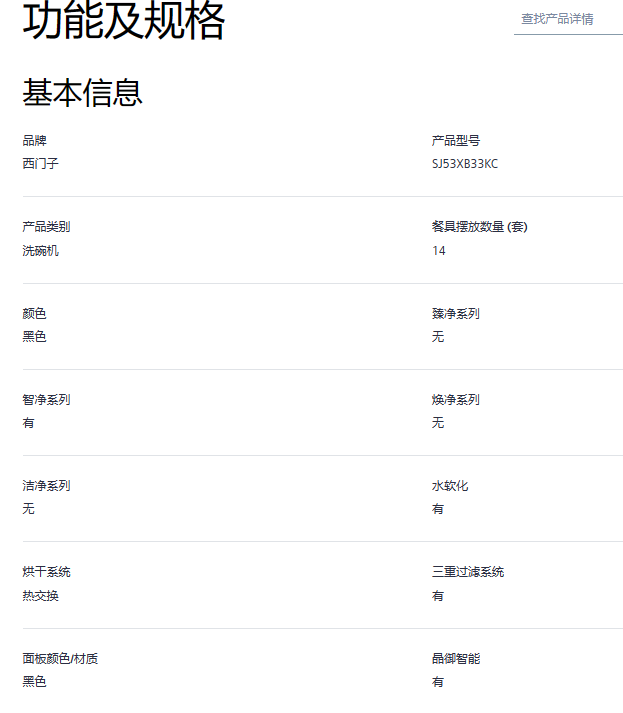Click the 餐具摆放数量 (套) label
The image size is (623, 713).
click(480, 226)
